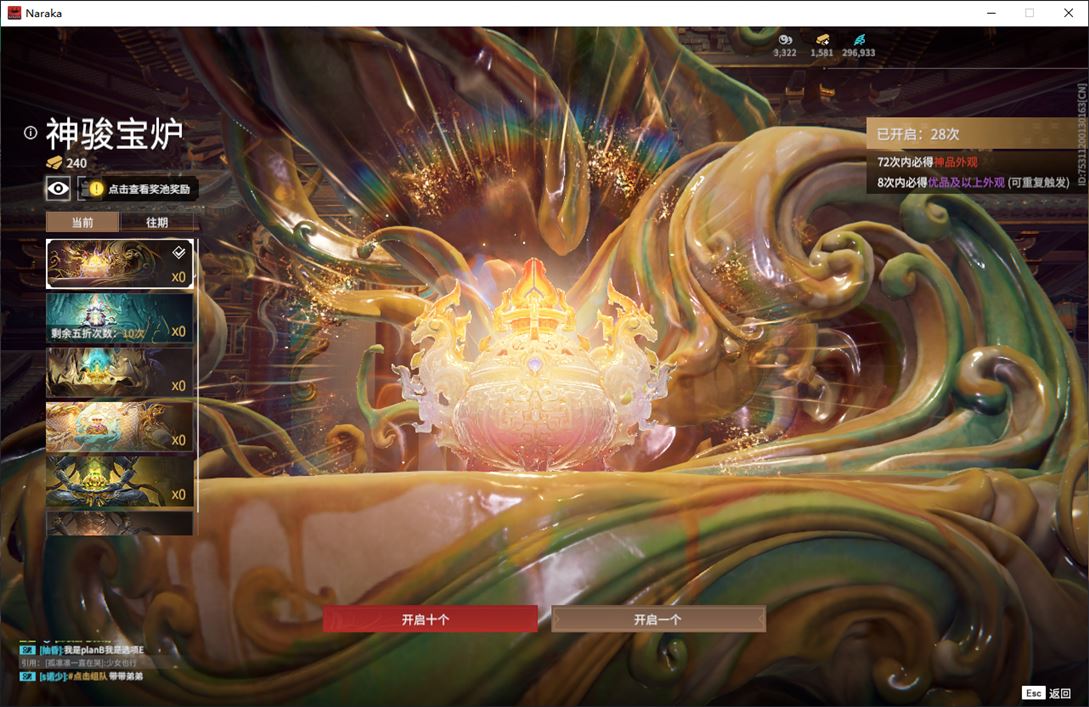Minimize the Naraka window
Viewport: 1089px width, 707px height.
pos(991,13)
